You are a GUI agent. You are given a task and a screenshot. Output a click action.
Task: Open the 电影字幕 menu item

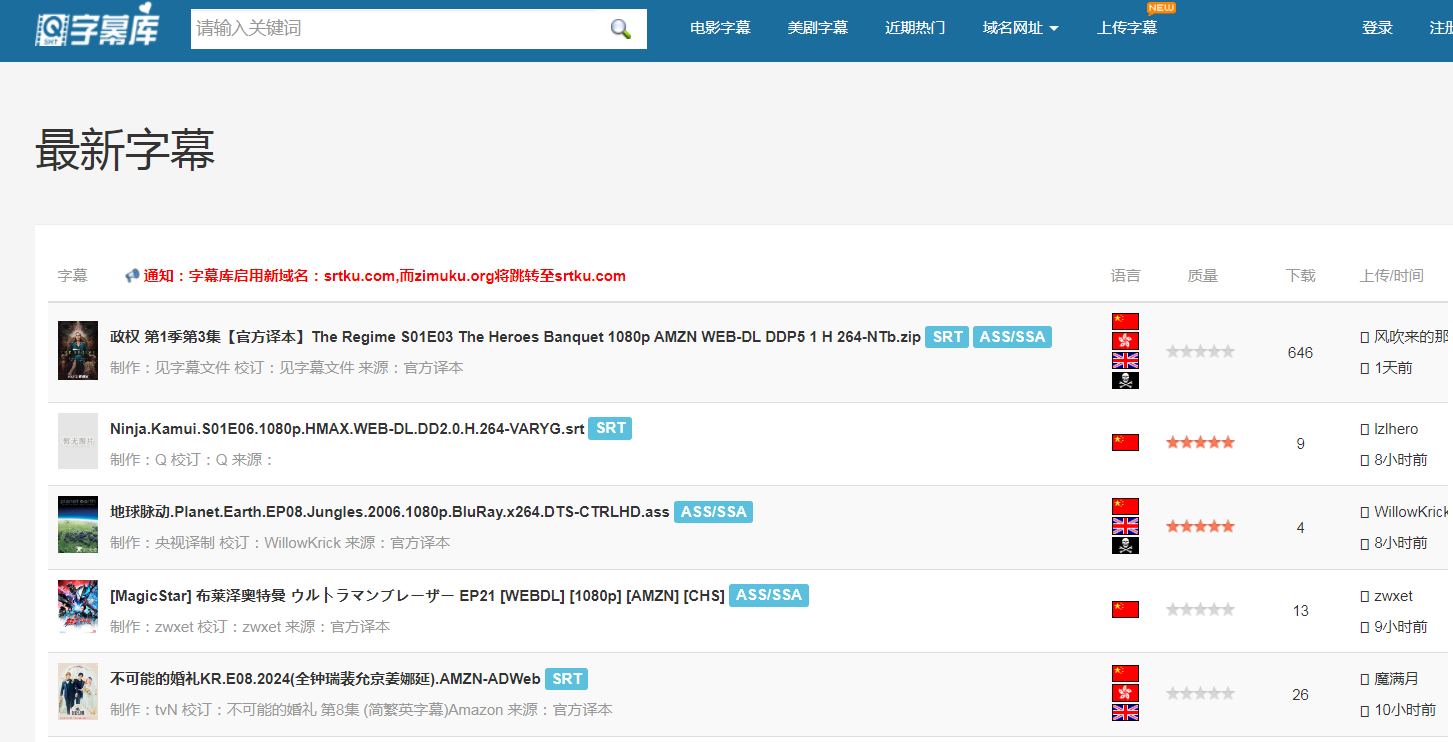coord(720,28)
